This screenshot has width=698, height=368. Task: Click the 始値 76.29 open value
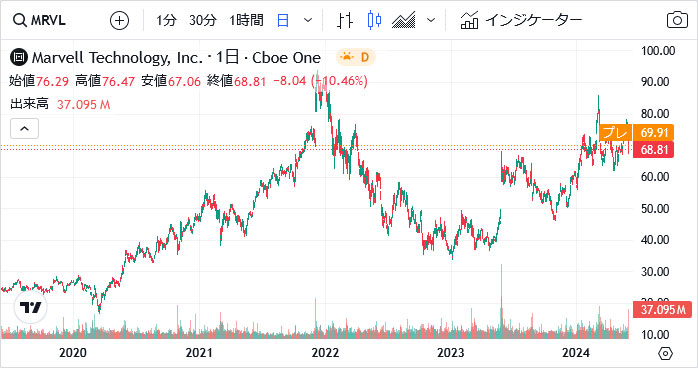pos(39,81)
